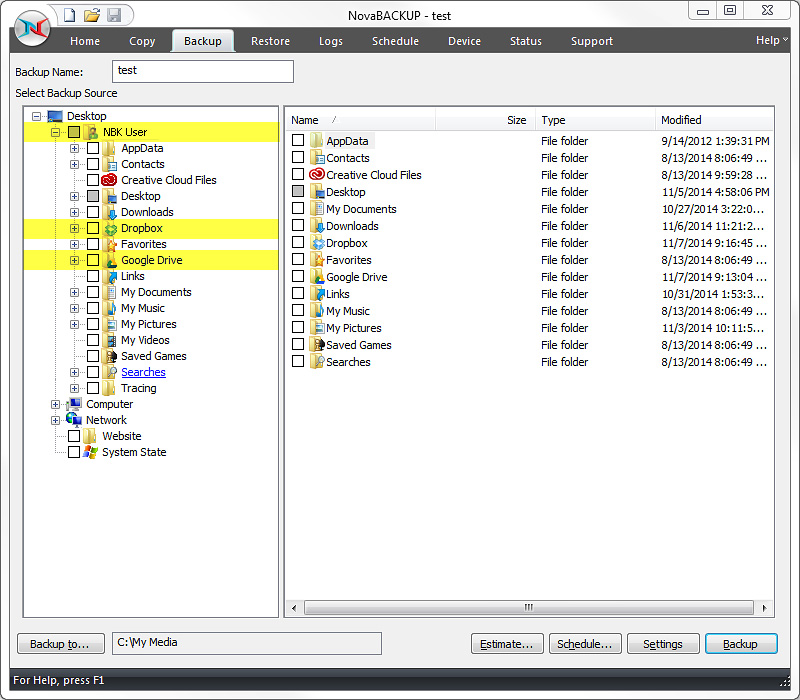The width and height of the screenshot is (800, 700).
Task: Check the Google Drive checkbox in tree
Action: click(x=93, y=260)
